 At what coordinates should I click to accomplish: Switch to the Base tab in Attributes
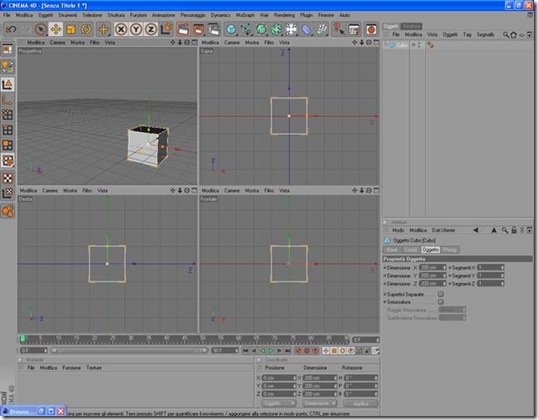392,250
